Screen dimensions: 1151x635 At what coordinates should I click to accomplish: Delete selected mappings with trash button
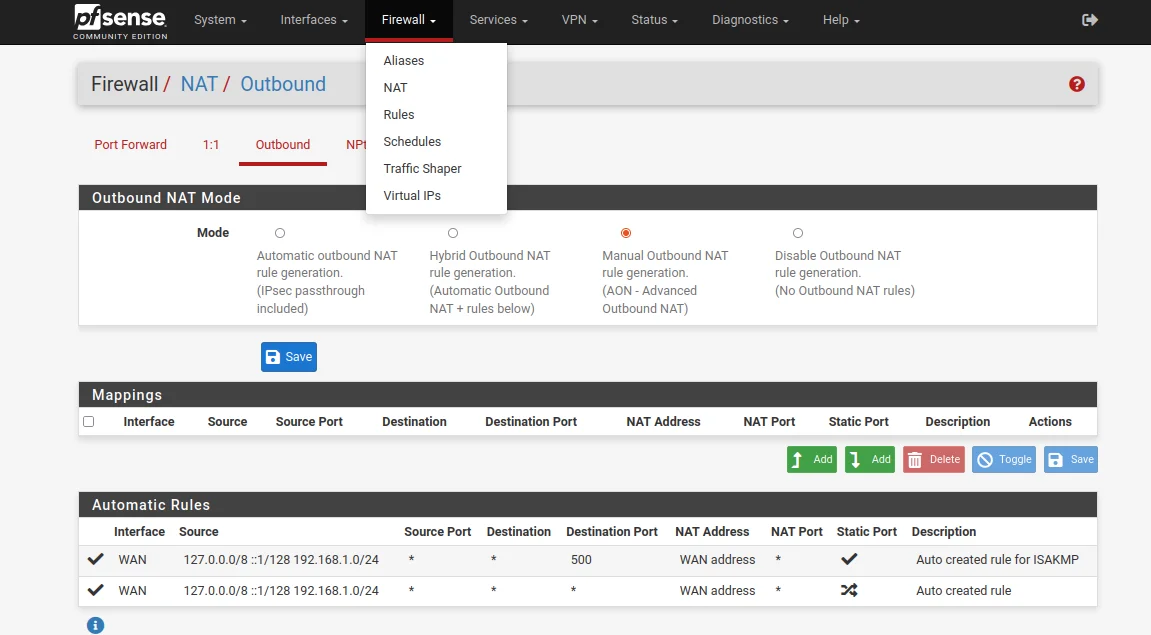coord(933,459)
